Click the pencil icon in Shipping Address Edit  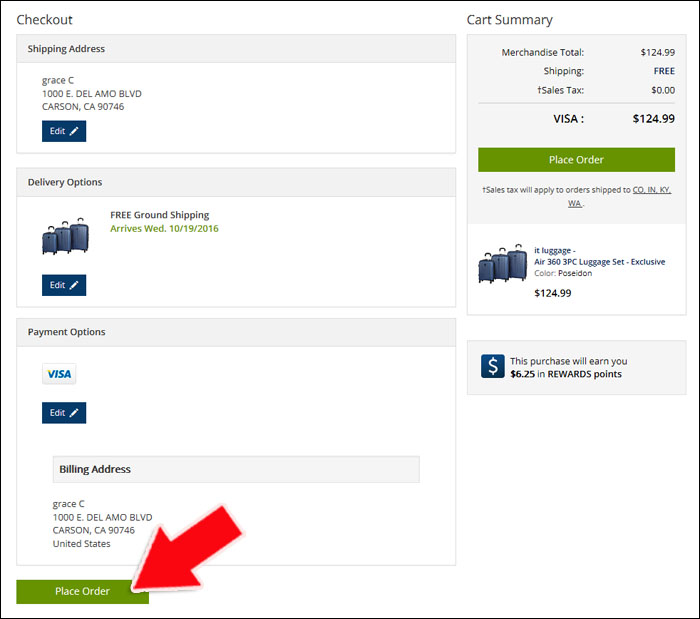tap(74, 131)
